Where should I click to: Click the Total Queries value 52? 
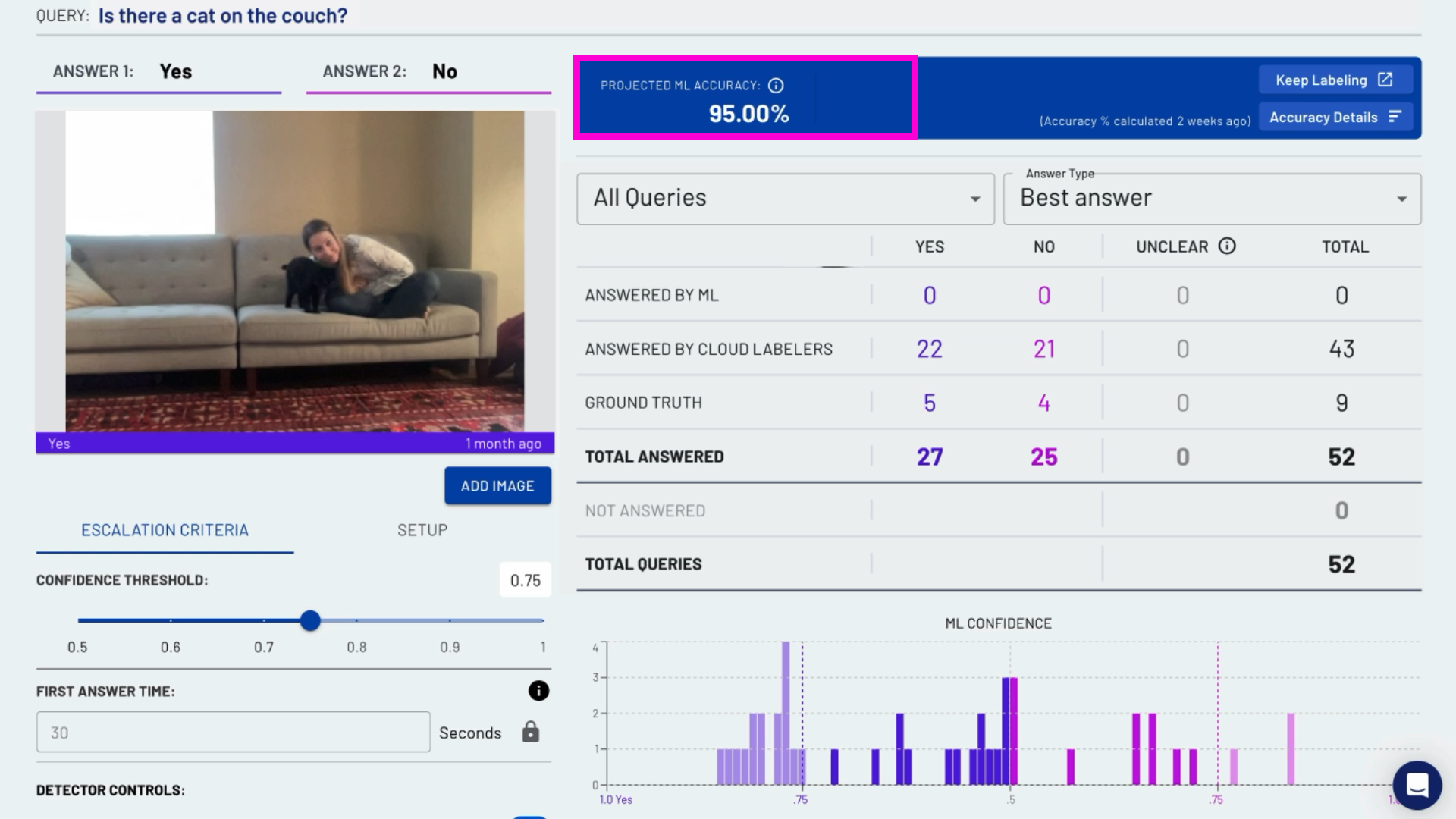1341,564
